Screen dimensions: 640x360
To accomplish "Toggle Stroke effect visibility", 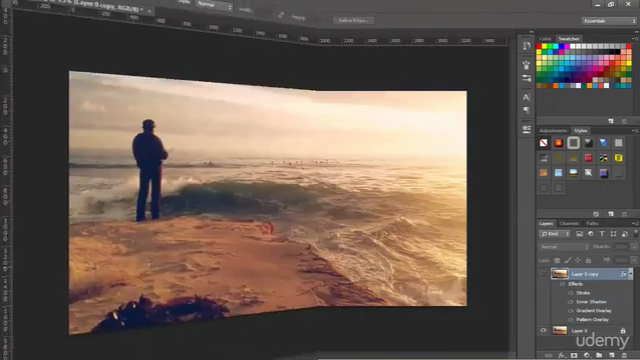I will click(571, 293).
